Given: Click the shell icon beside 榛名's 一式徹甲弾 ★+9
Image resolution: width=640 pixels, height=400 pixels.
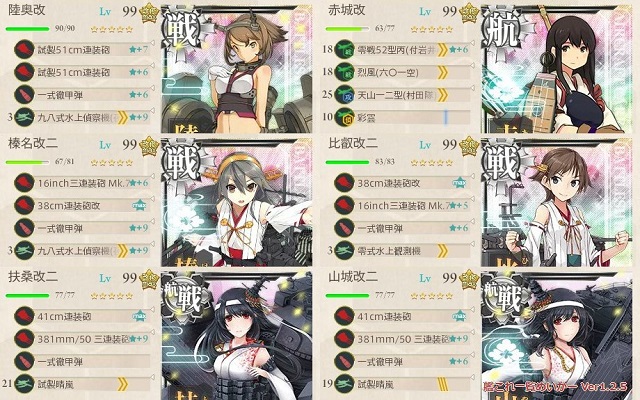Looking at the screenshot, I should click(24, 228).
